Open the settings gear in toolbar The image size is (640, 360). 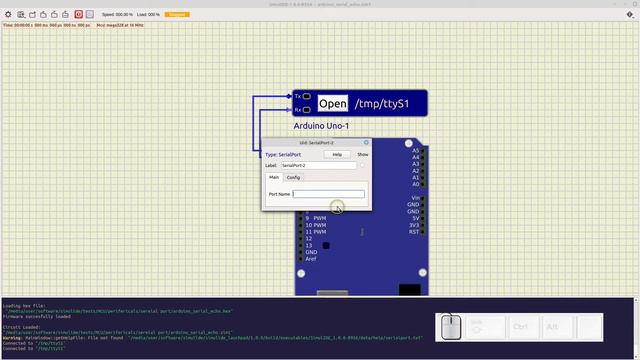pyautogui.click(x=8, y=14)
